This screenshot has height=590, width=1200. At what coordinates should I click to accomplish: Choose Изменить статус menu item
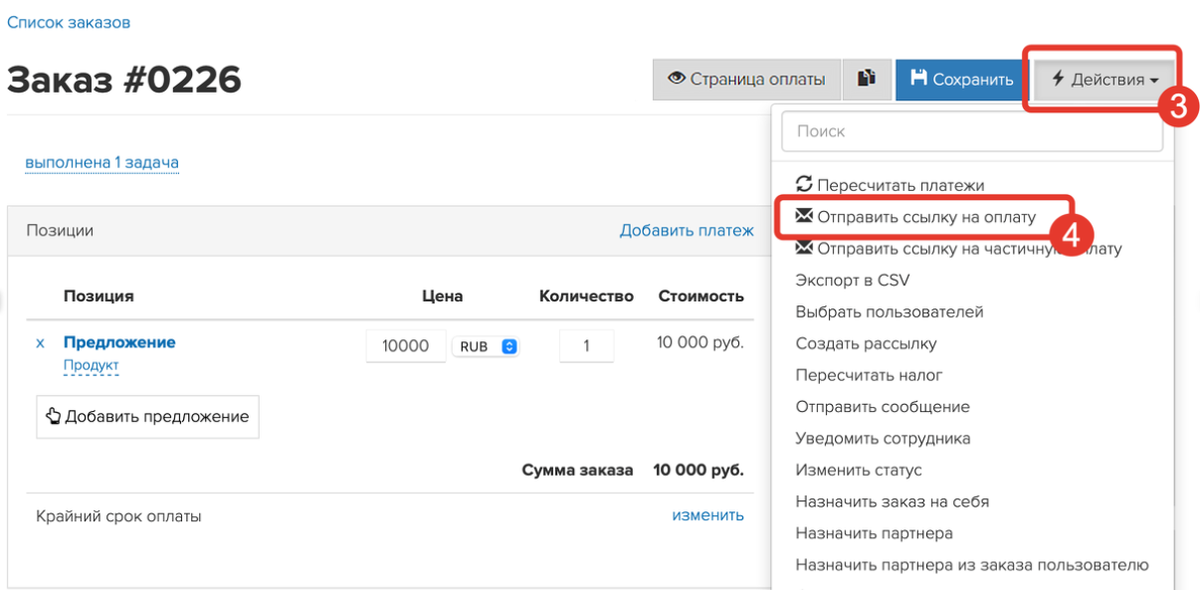pyautogui.click(x=858, y=470)
